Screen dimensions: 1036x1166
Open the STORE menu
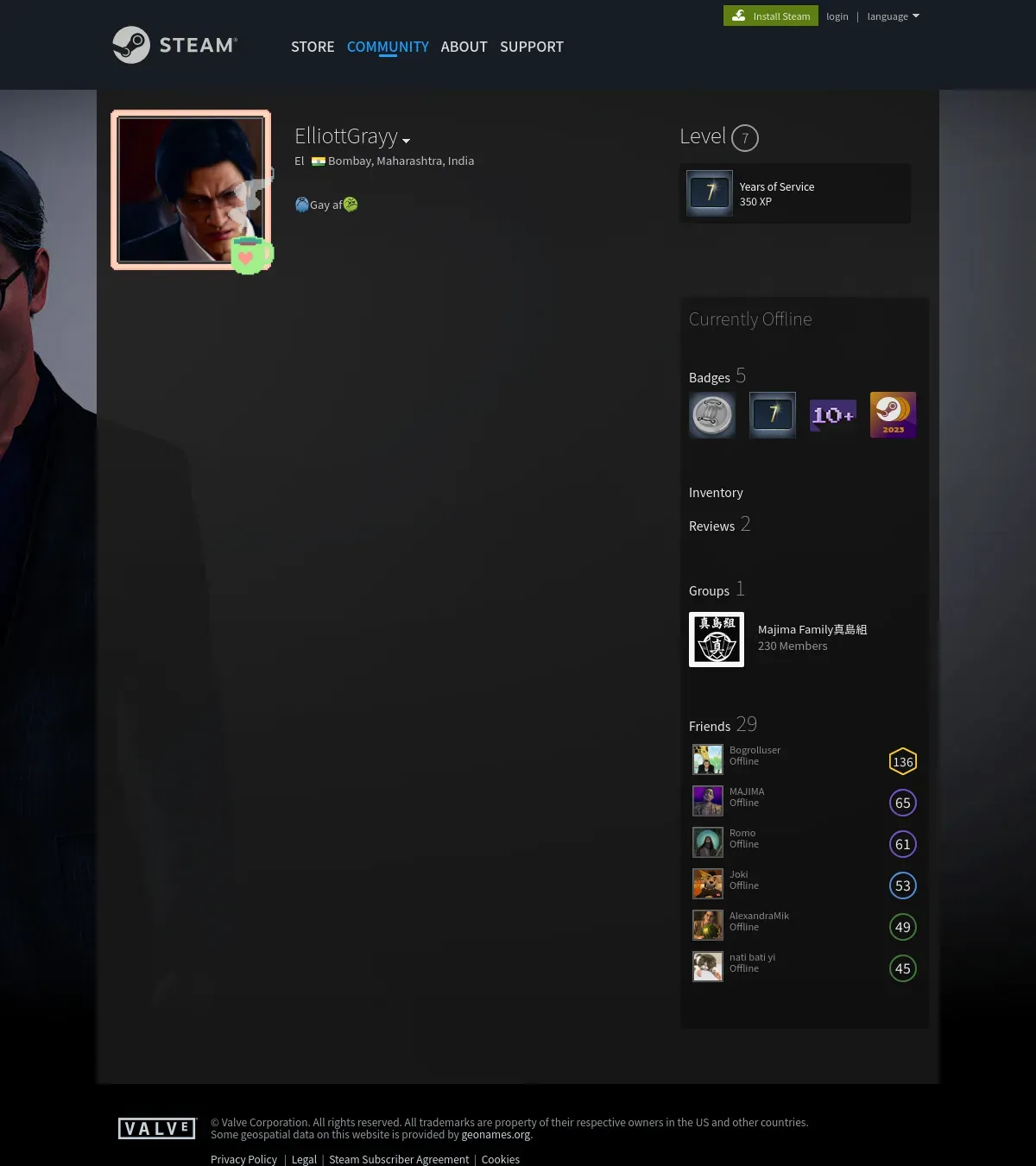(x=313, y=47)
